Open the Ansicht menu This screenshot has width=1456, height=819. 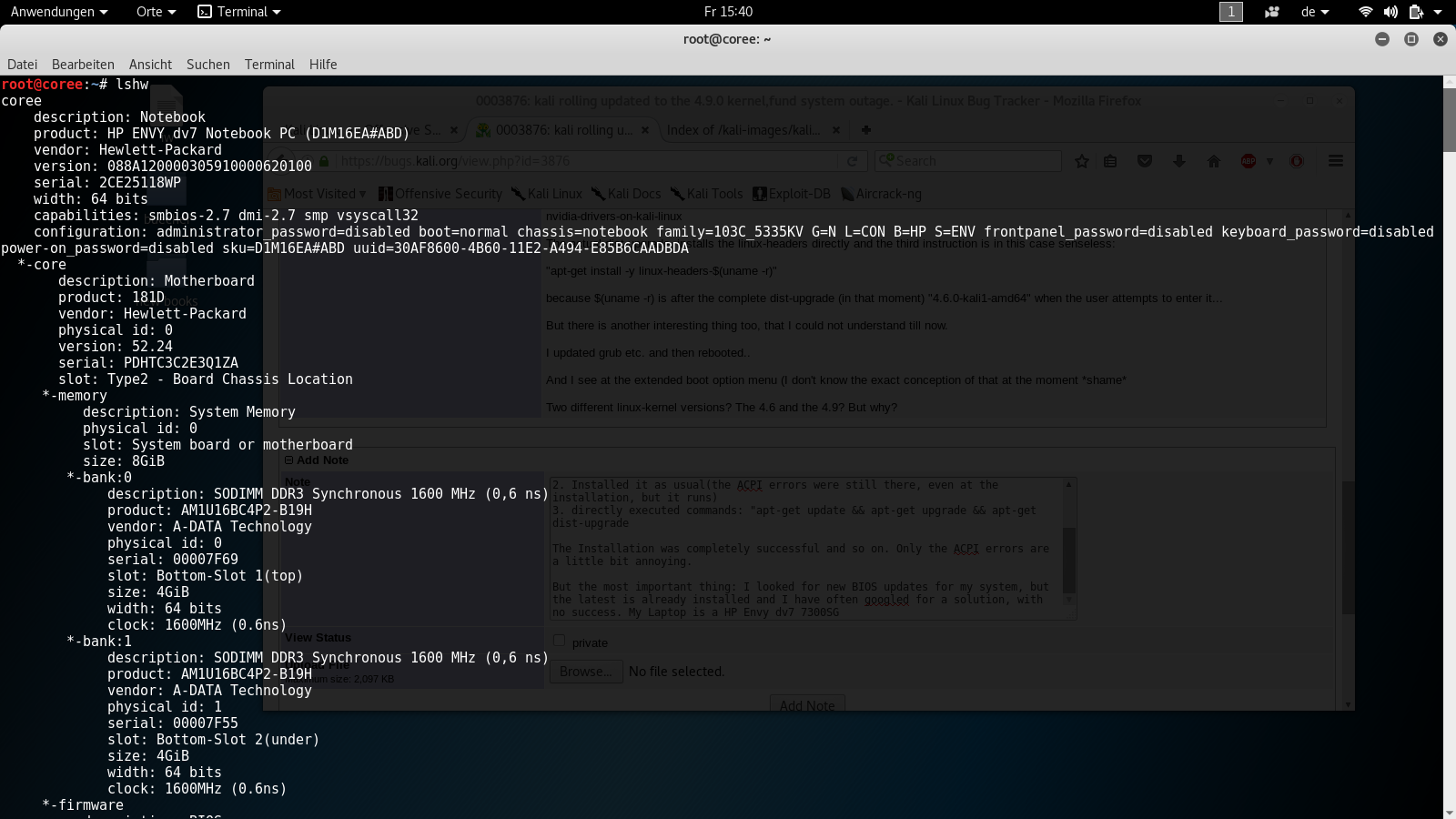pos(150,65)
